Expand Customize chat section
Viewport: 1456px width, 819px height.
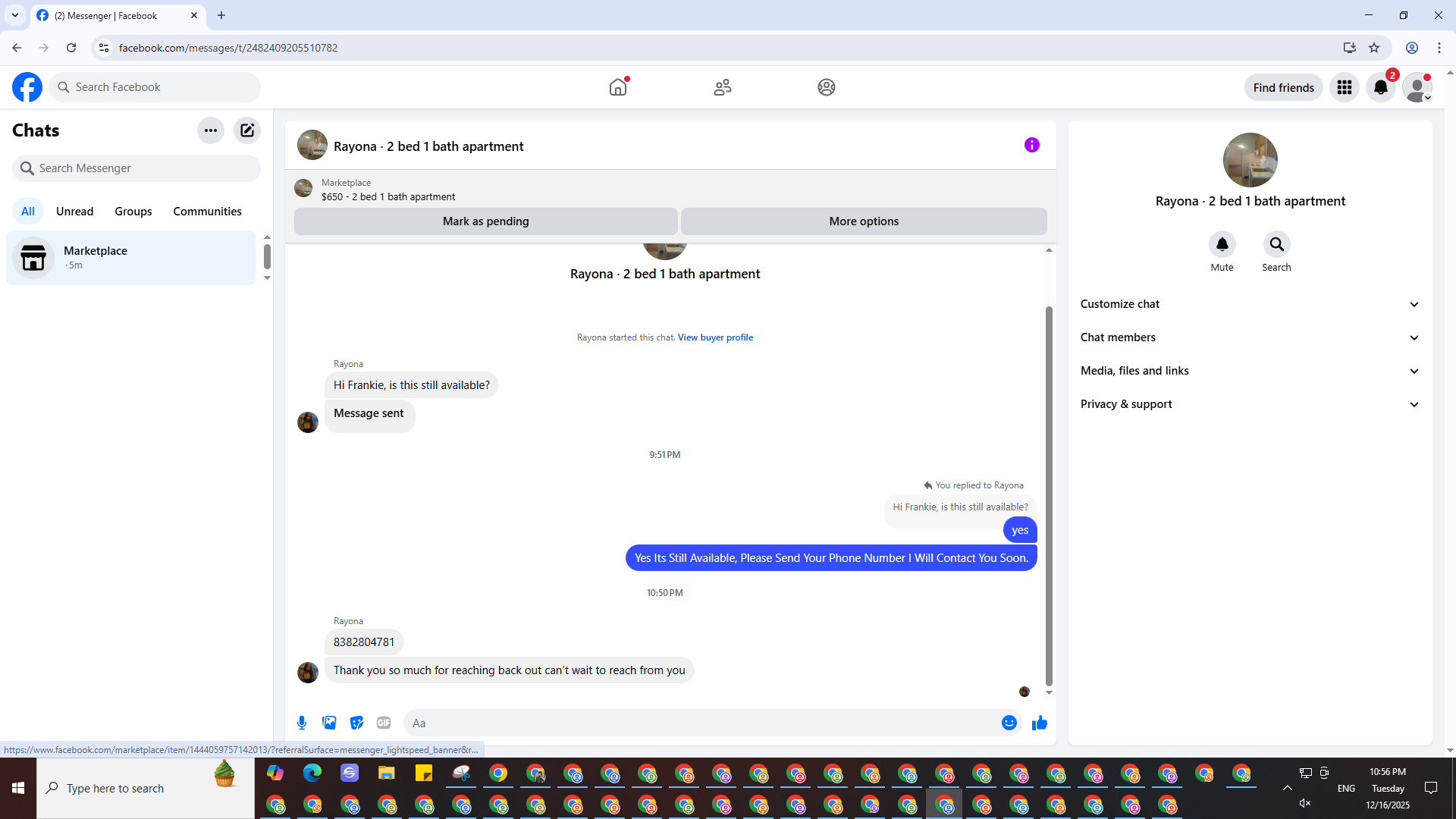pos(1250,304)
